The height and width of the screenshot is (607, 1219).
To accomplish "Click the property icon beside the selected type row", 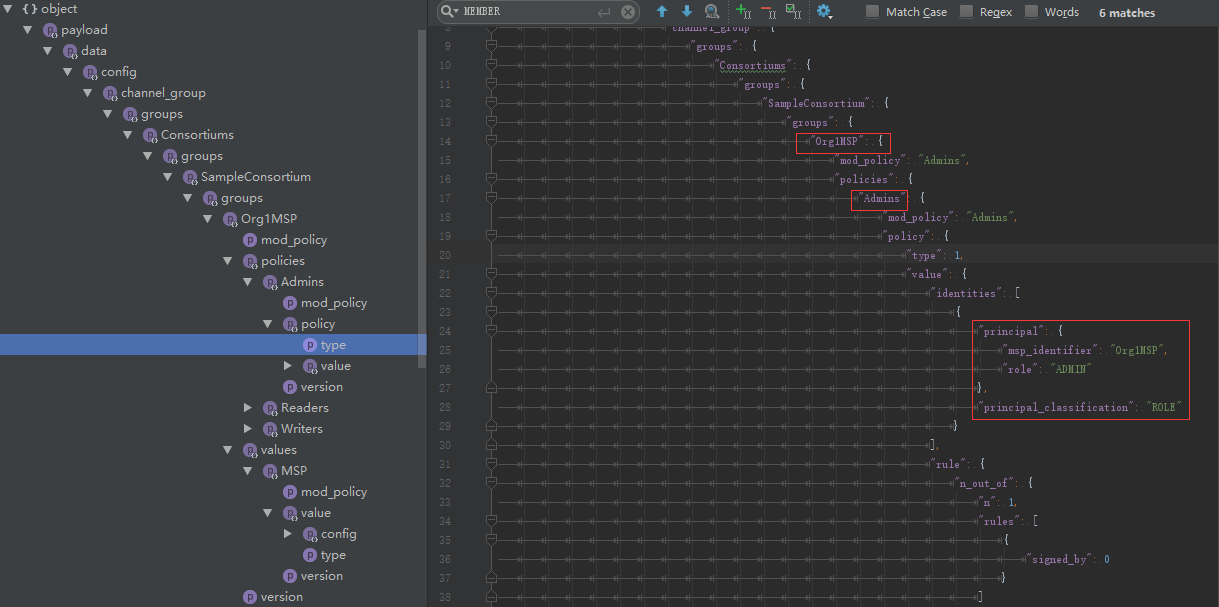I will (310, 345).
